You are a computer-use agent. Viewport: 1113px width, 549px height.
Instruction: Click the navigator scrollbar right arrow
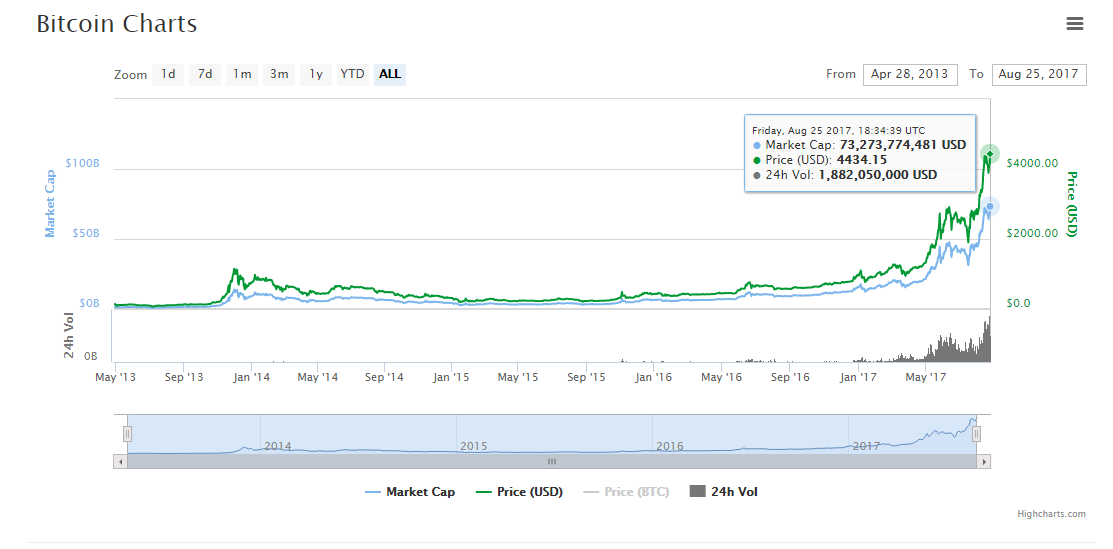click(984, 462)
